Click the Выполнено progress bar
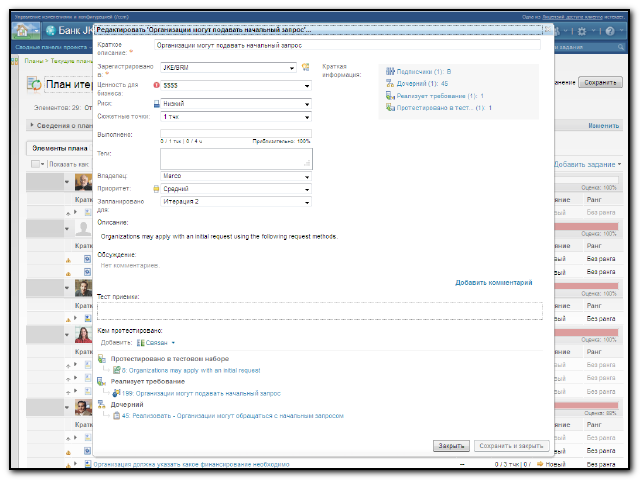 coord(236,133)
